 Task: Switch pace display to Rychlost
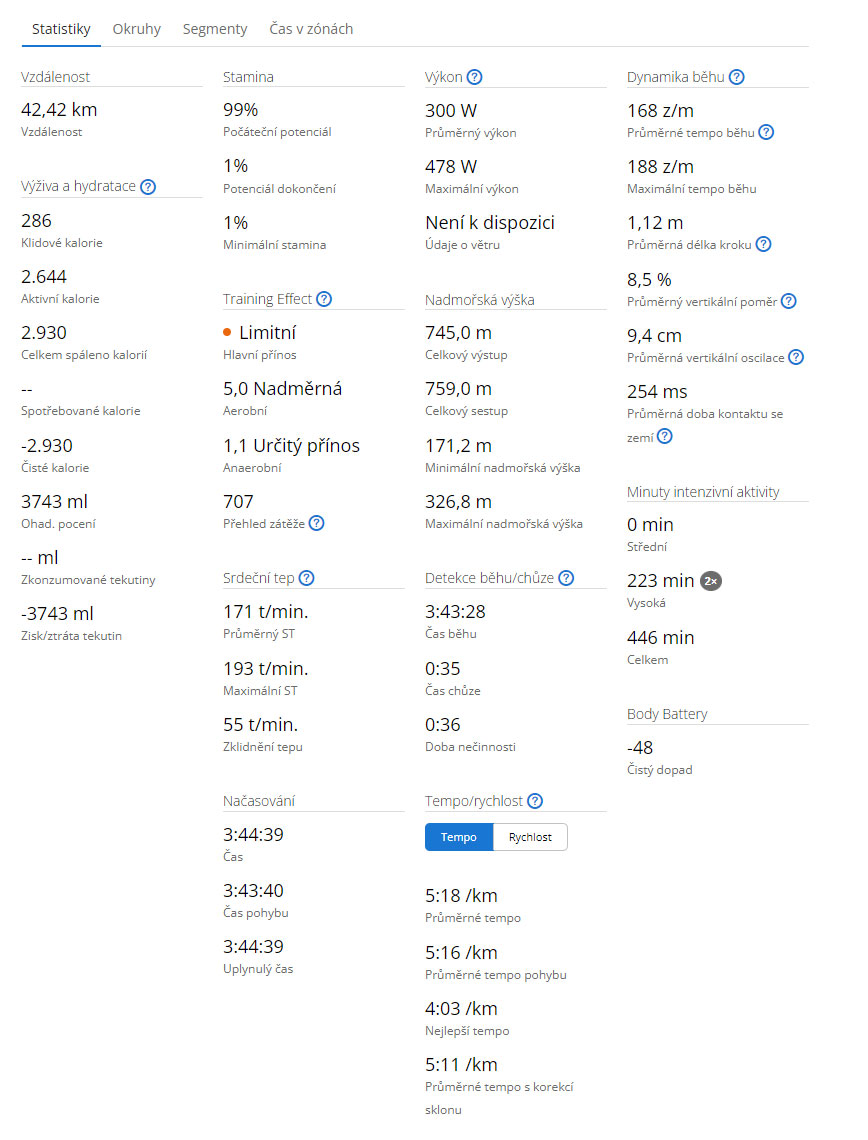[530, 837]
